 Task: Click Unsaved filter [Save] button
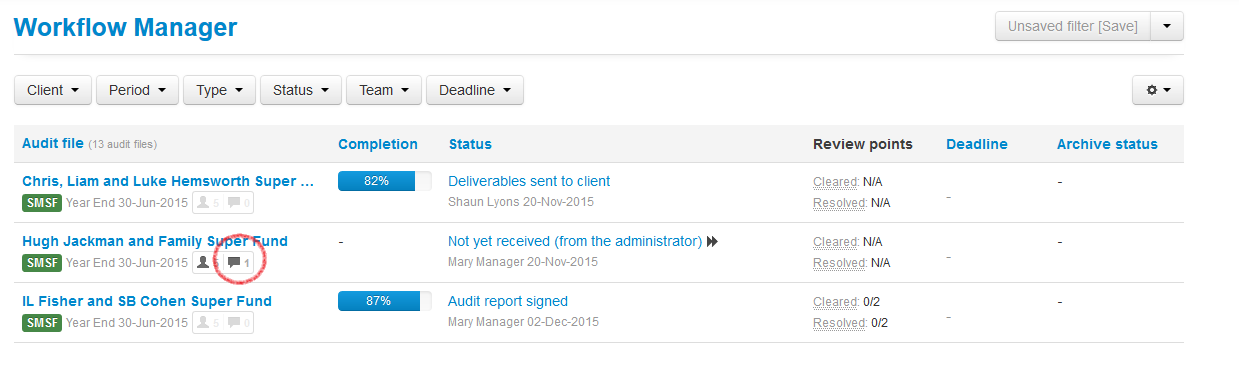coord(1073,26)
